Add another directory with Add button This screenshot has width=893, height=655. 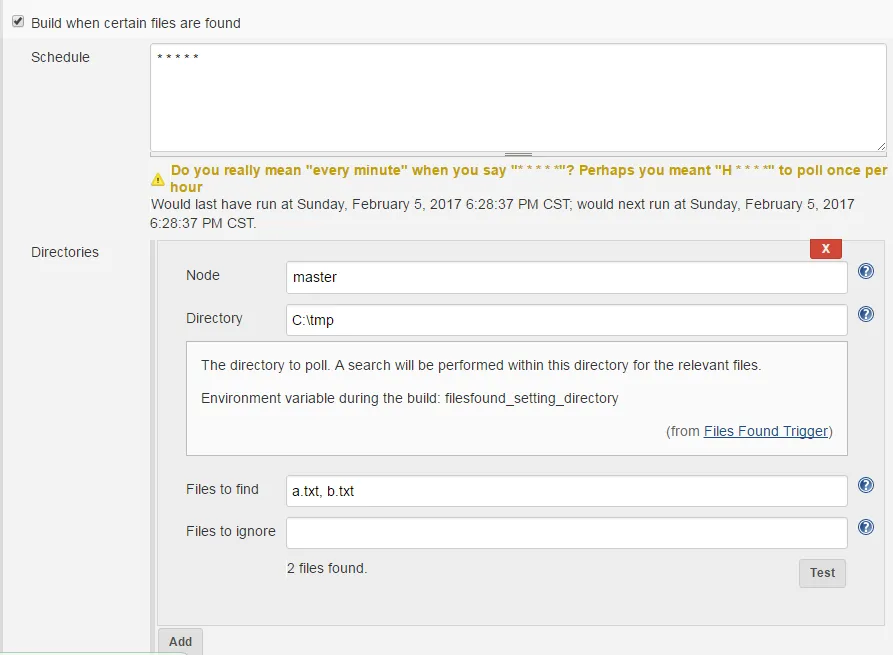pyautogui.click(x=180, y=641)
